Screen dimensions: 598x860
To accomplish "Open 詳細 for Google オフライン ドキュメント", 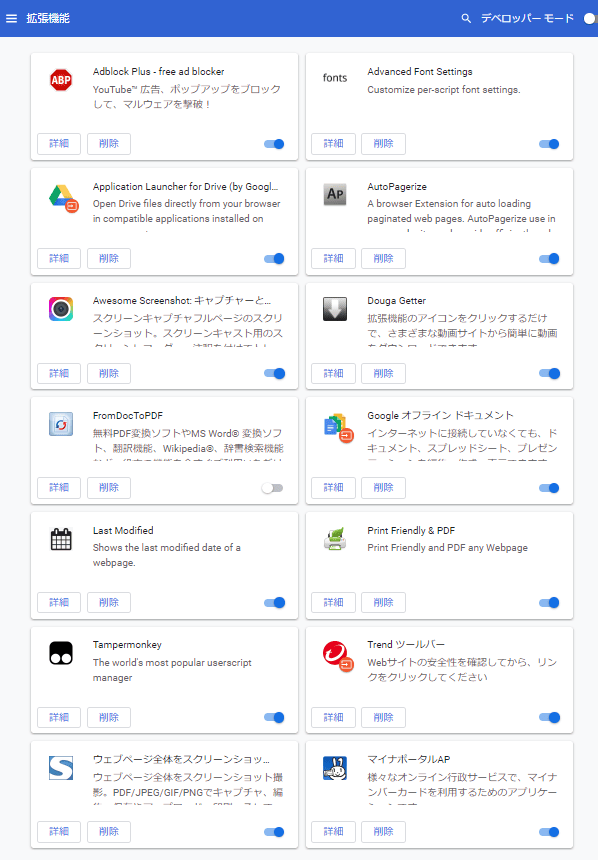I will click(334, 488).
